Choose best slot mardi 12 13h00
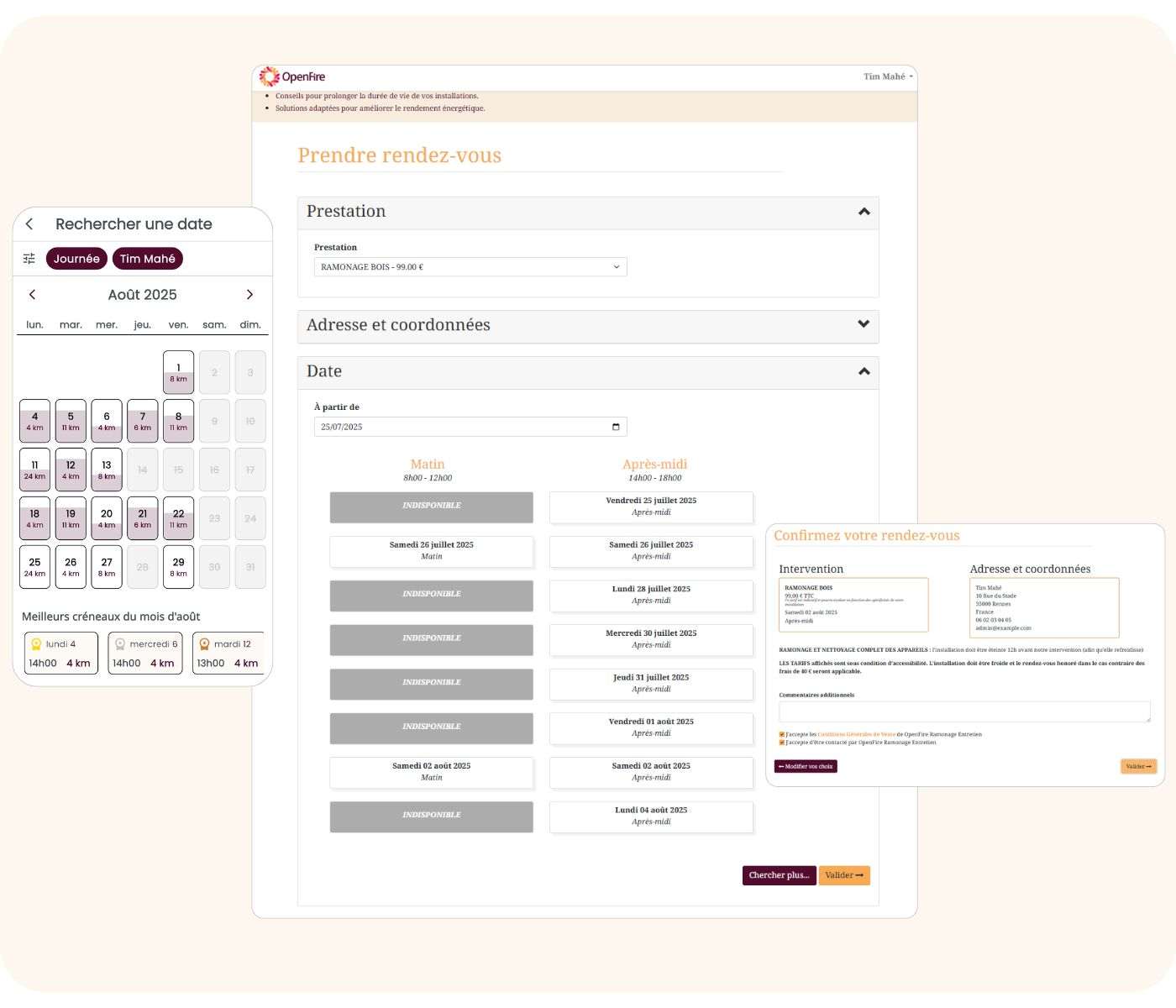Screen dimensions: 1176x1008 tap(228, 654)
